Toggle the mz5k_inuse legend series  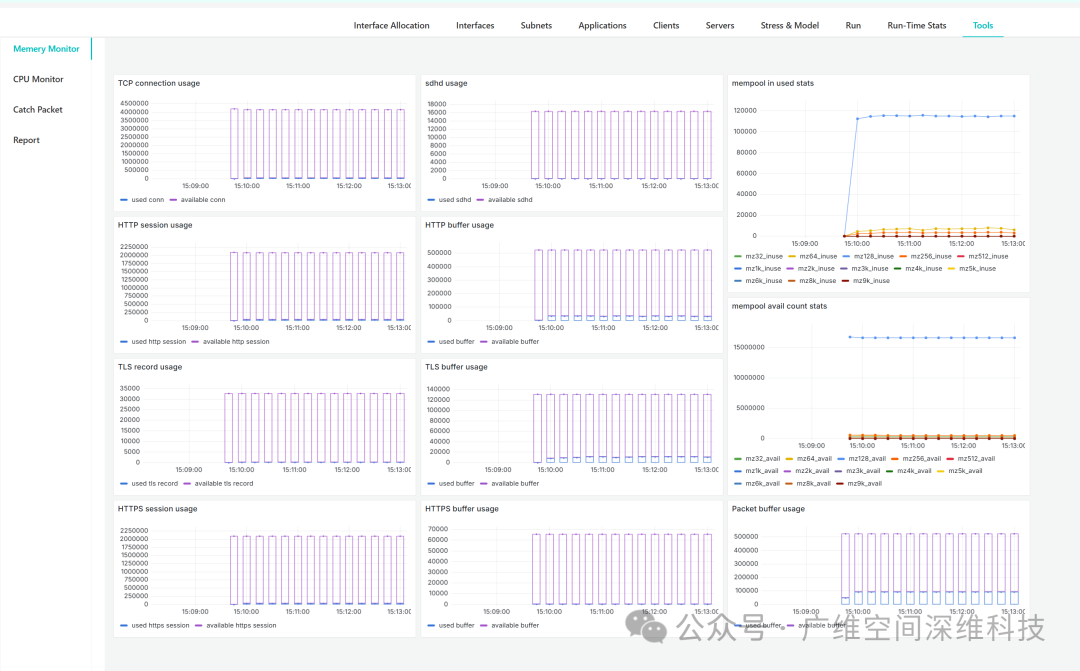coord(972,269)
